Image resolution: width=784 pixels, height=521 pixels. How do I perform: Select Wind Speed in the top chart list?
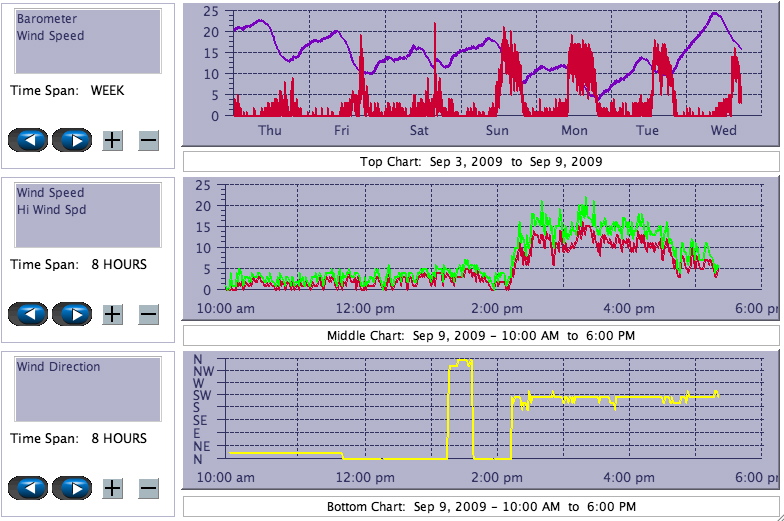50,36
